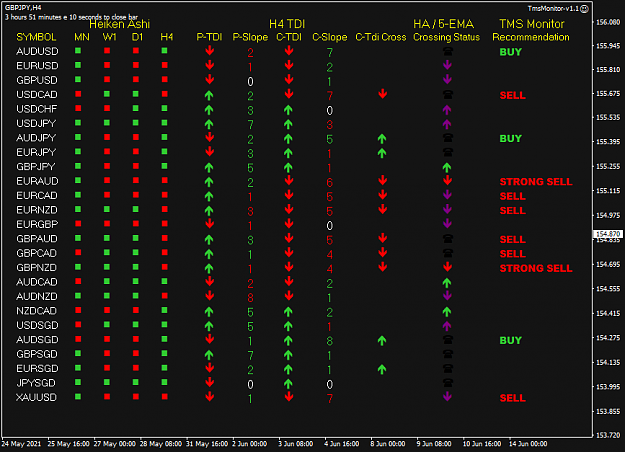Click the EURUSD purple down crossing arrow
Viewport: 625px width, 452px height.
pos(447,65)
